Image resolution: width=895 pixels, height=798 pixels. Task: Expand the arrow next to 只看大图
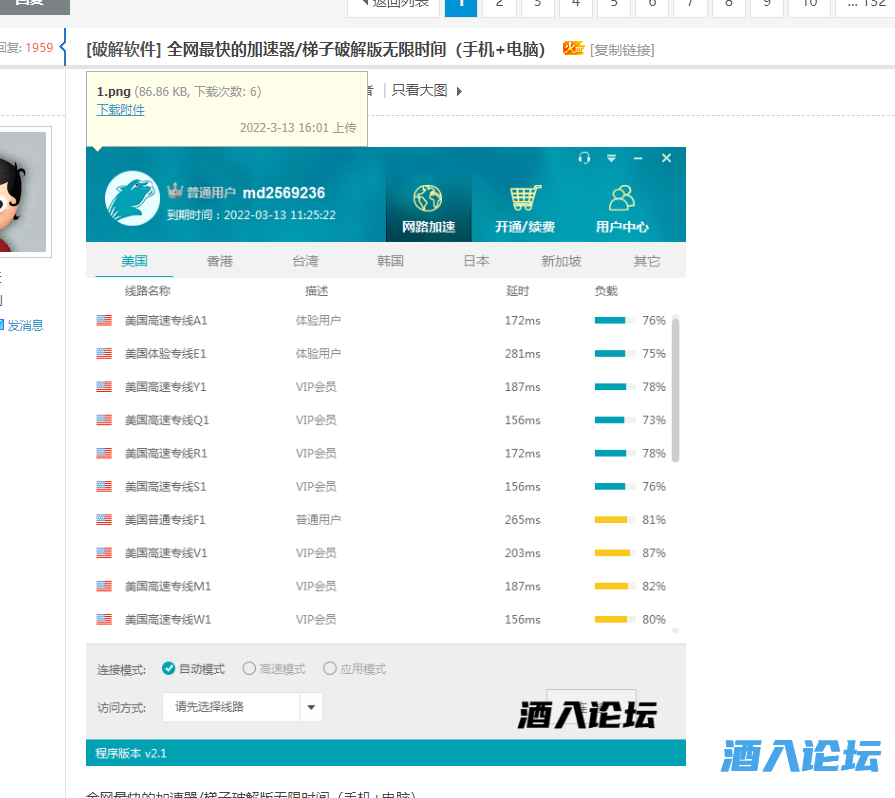[459, 91]
